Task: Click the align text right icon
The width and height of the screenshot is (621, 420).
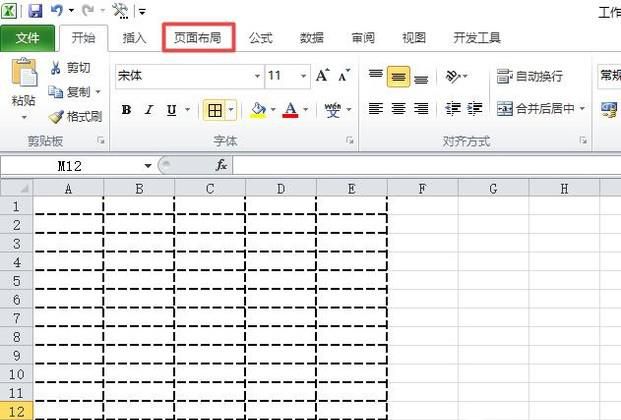Action: [421, 108]
